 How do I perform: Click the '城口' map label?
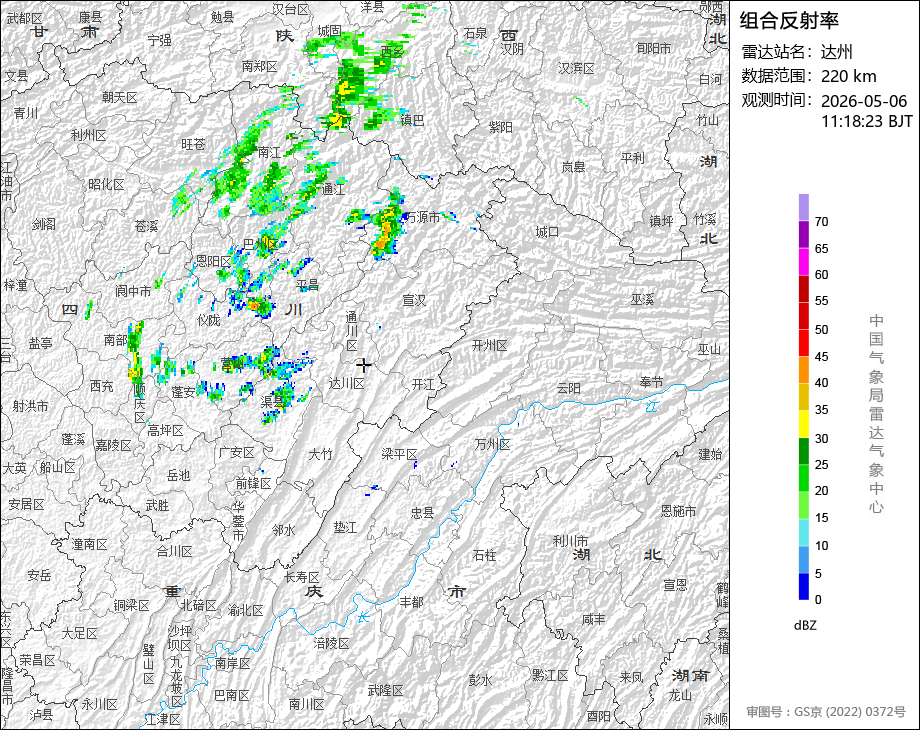click(x=547, y=232)
